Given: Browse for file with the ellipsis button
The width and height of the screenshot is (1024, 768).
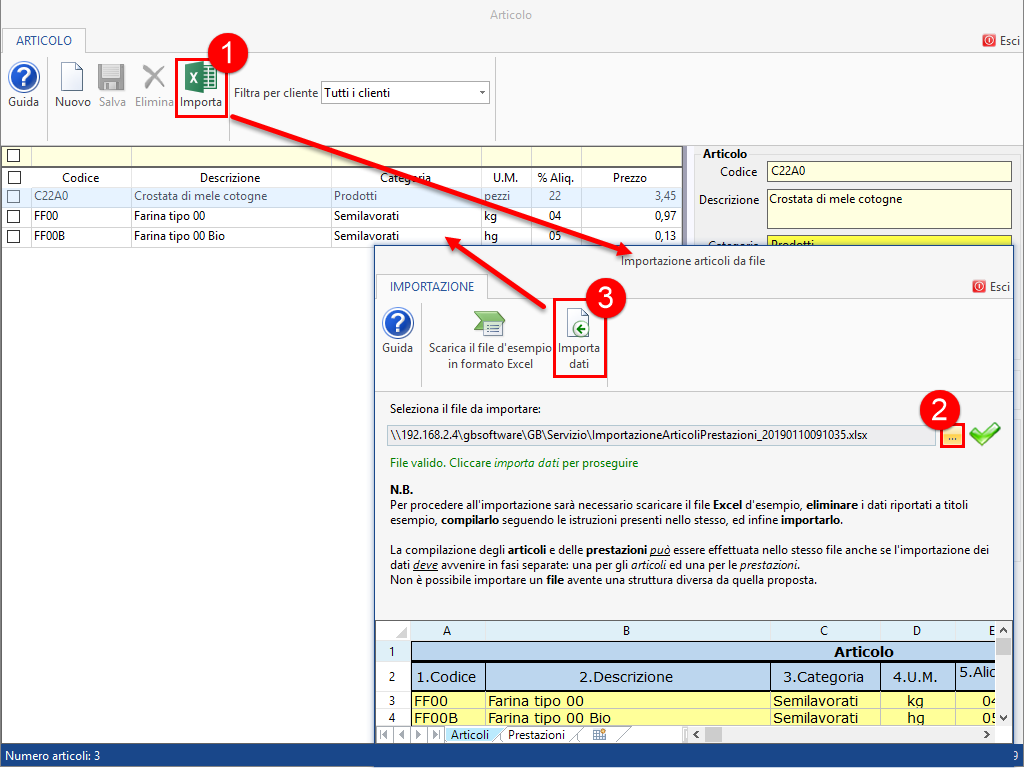Looking at the screenshot, I should (x=952, y=436).
